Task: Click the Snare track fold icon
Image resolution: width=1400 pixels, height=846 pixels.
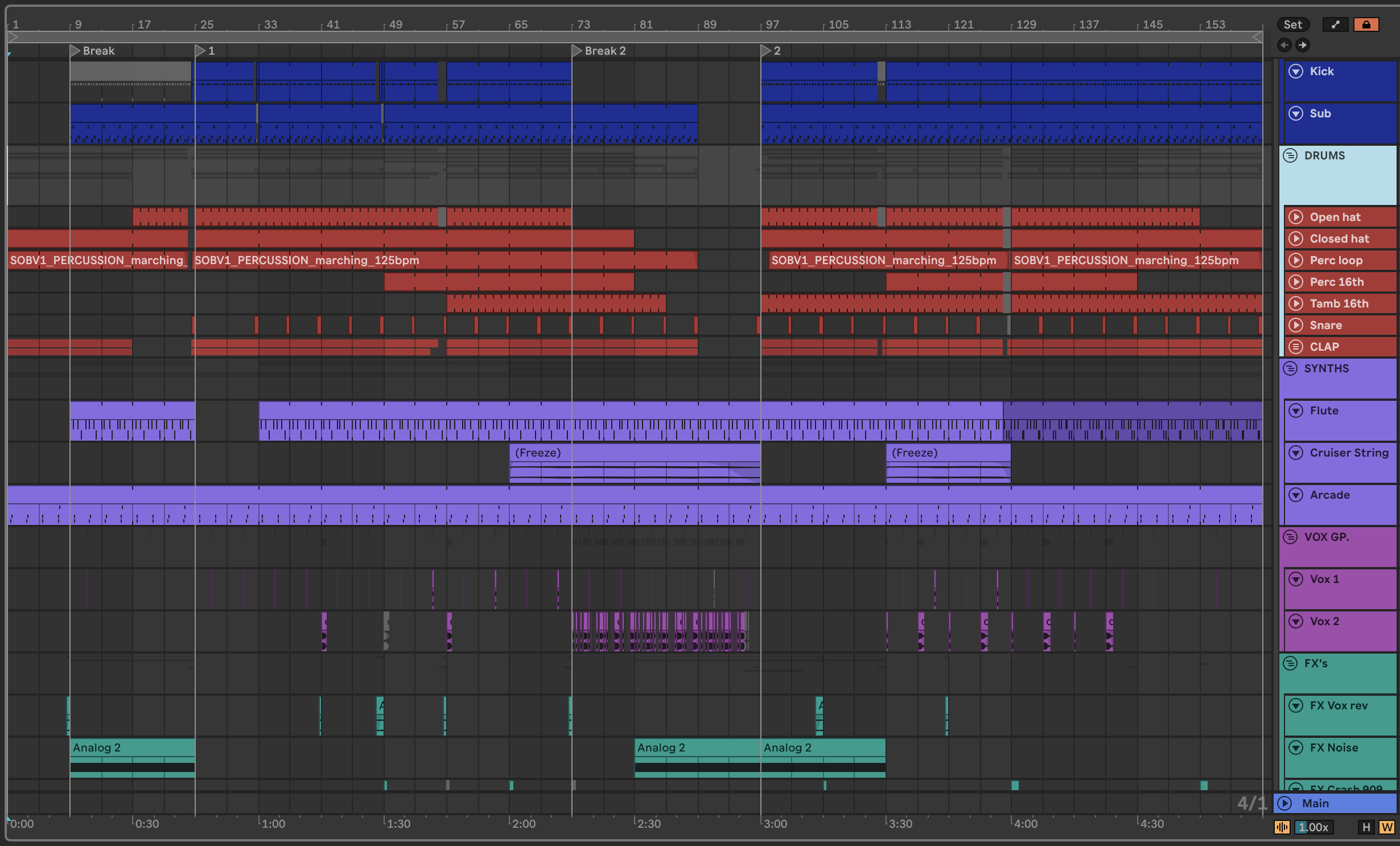Action: tap(1296, 325)
